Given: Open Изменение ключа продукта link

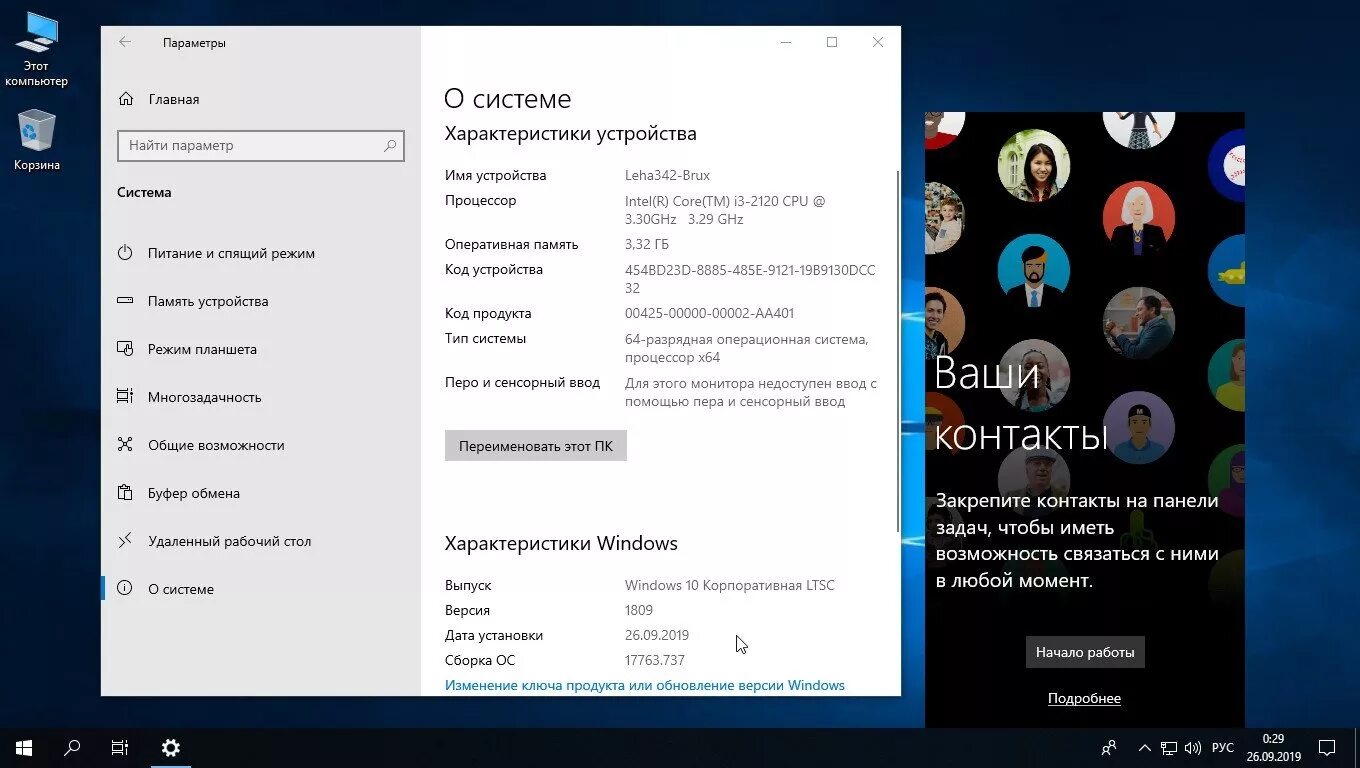Looking at the screenshot, I should pos(645,685).
